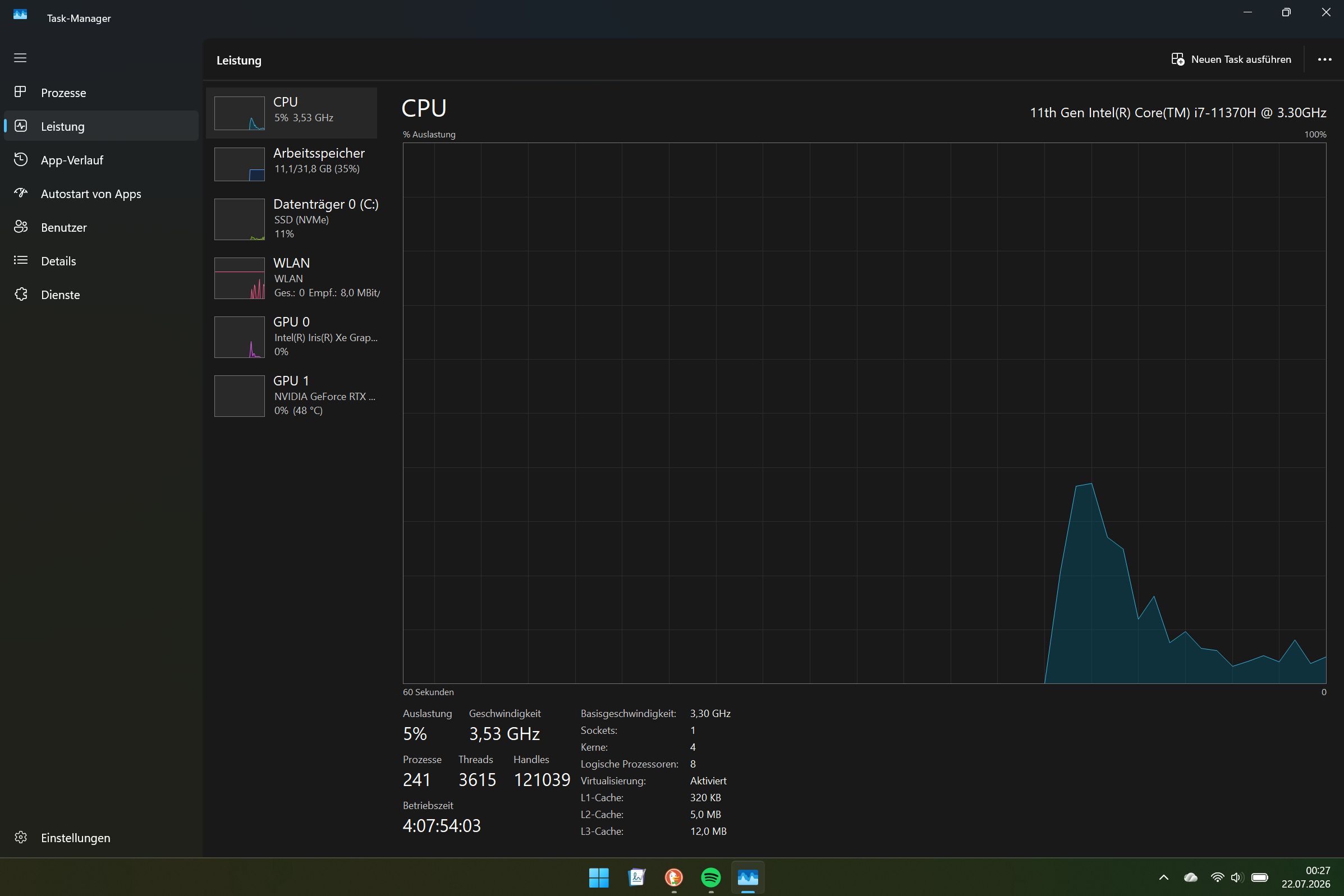This screenshot has height=896, width=1344.
Task: Select the Datenträger 0 mini graph thumbnail
Action: click(240, 219)
